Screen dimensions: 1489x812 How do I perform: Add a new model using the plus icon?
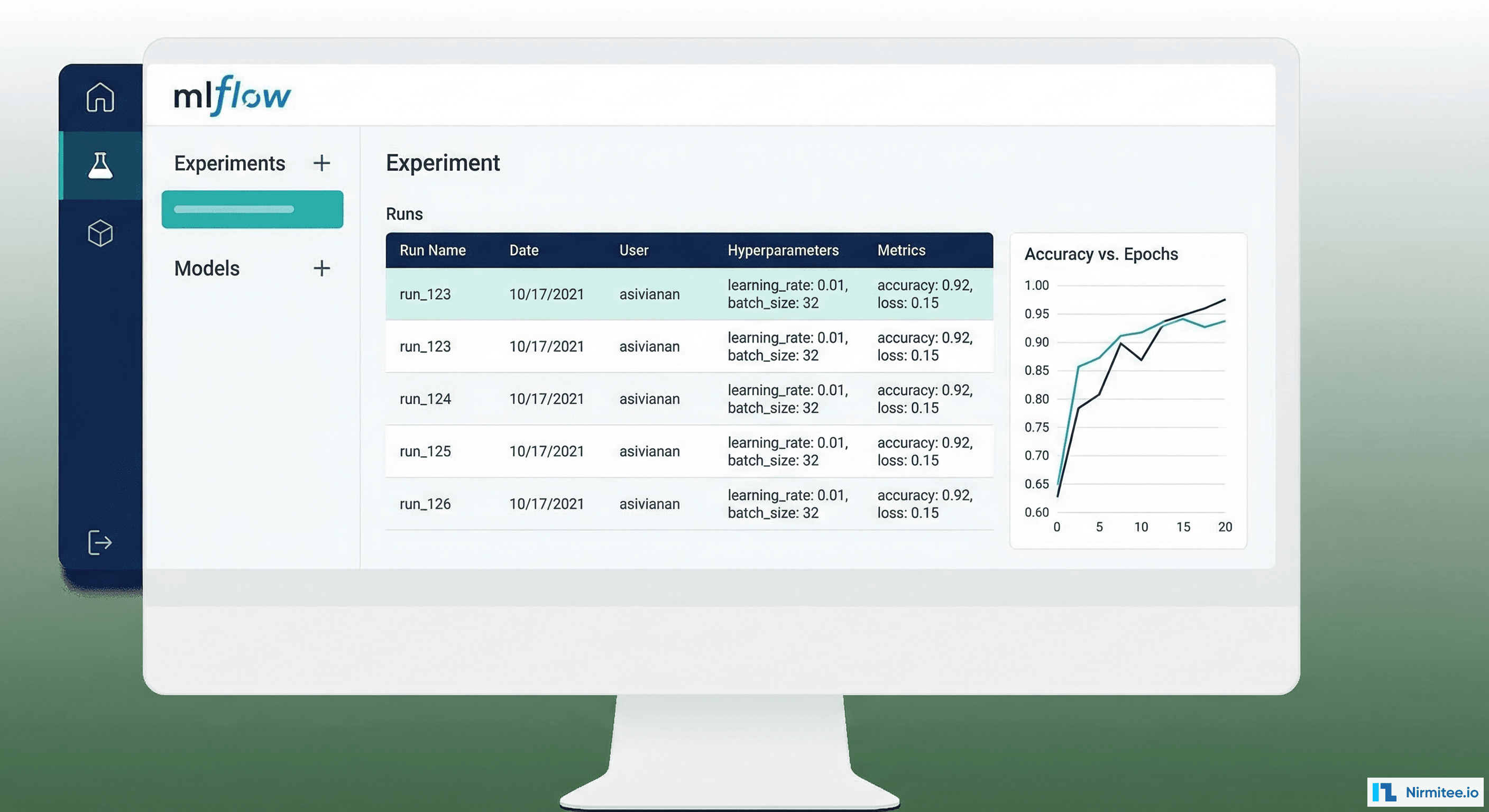pyautogui.click(x=321, y=267)
